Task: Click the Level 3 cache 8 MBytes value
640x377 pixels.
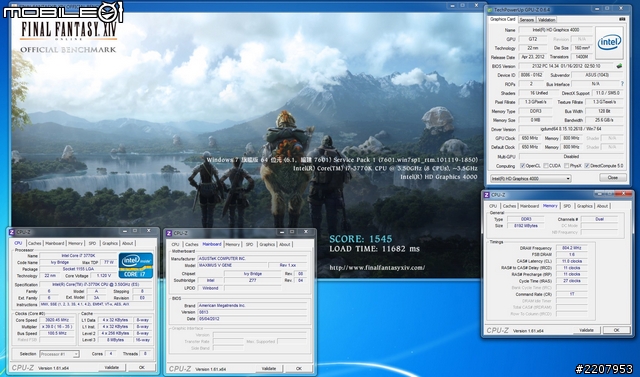Action: (x=116, y=339)
